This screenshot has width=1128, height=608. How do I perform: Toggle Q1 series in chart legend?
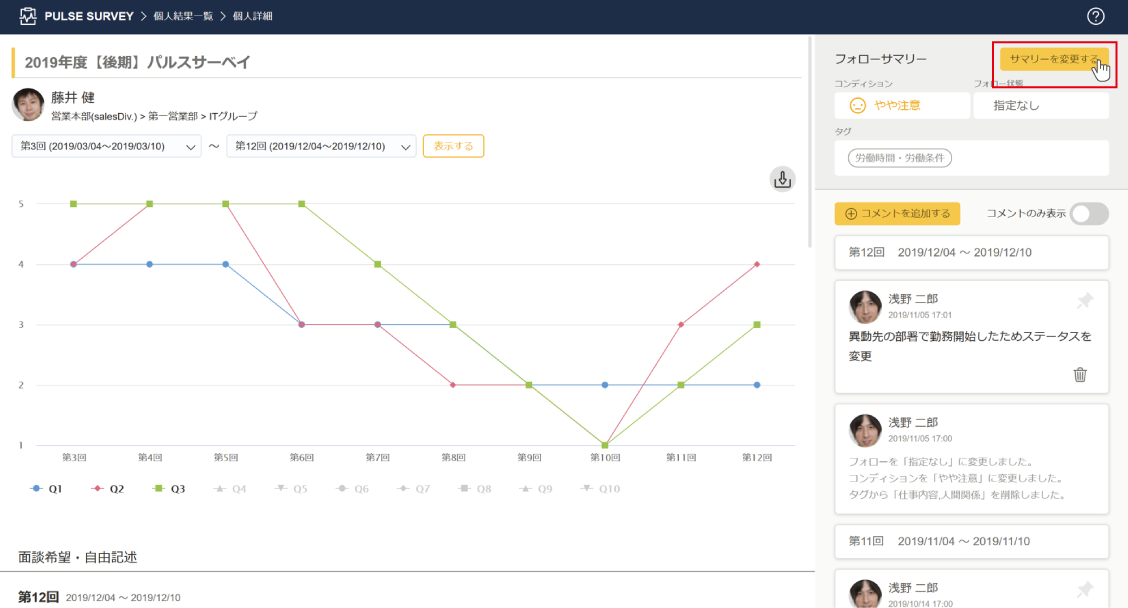[x=47, y=489]
